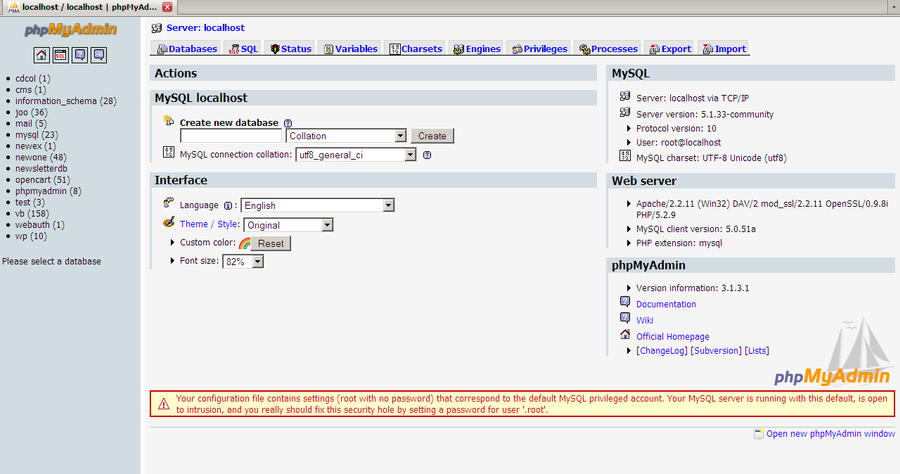This screenshot has height=474, width=900.
Task: Open the Language dropdown
Action: pos(317,205)
